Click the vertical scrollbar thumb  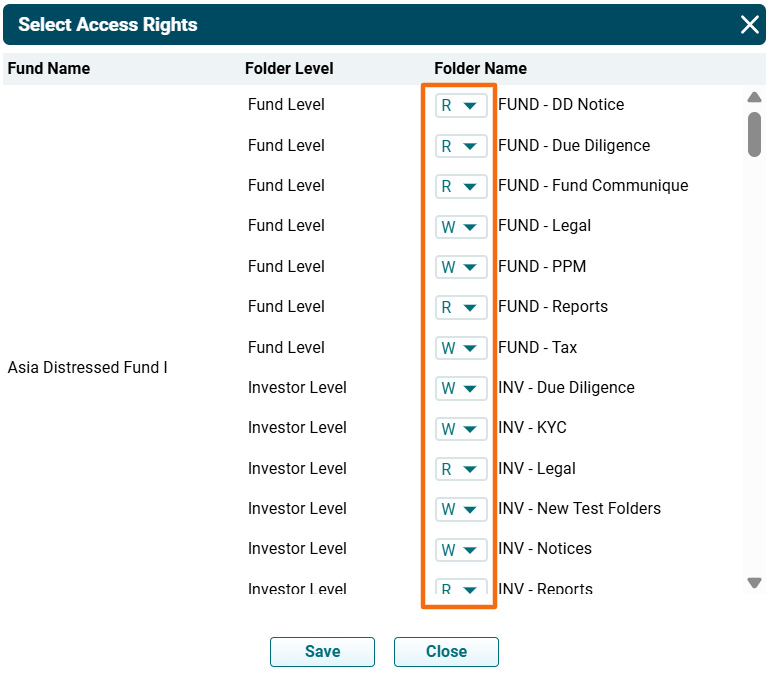coord(755,134)
